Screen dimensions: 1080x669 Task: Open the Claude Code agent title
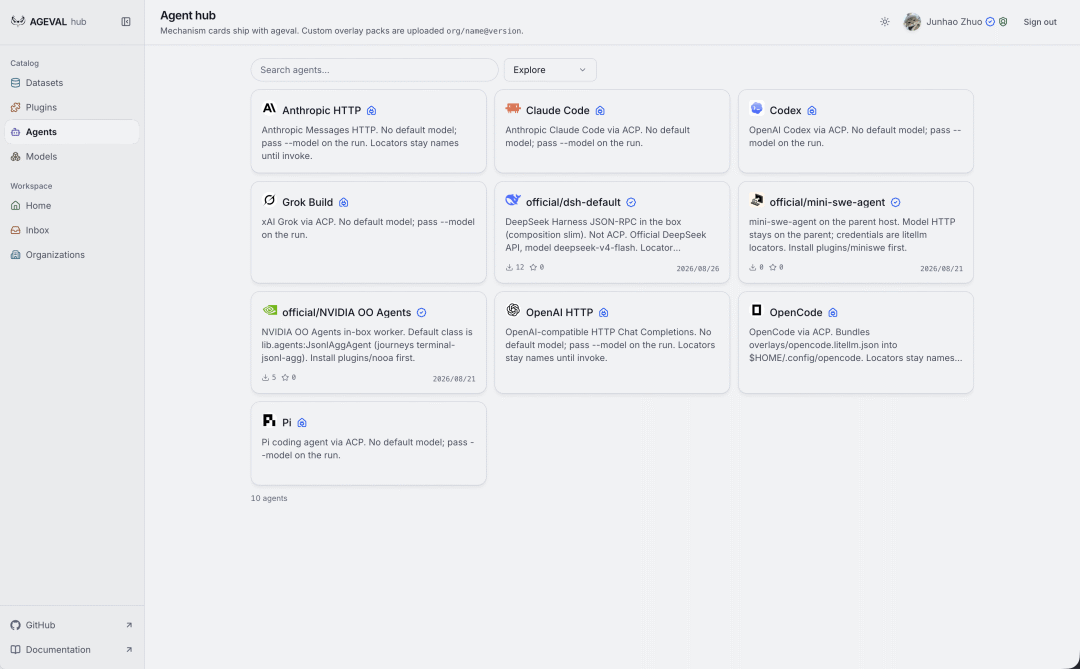558,110
